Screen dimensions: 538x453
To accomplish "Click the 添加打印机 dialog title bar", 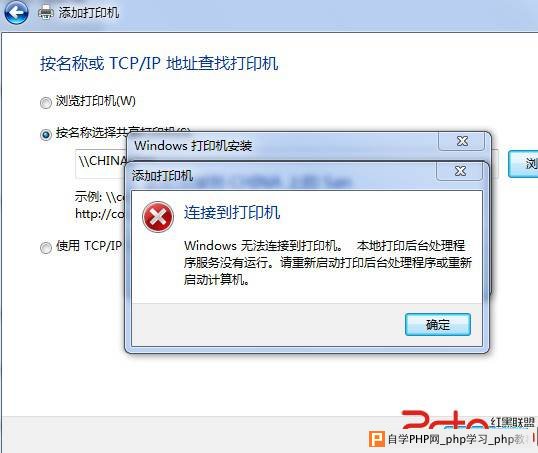I will click(x=281, y=175).
